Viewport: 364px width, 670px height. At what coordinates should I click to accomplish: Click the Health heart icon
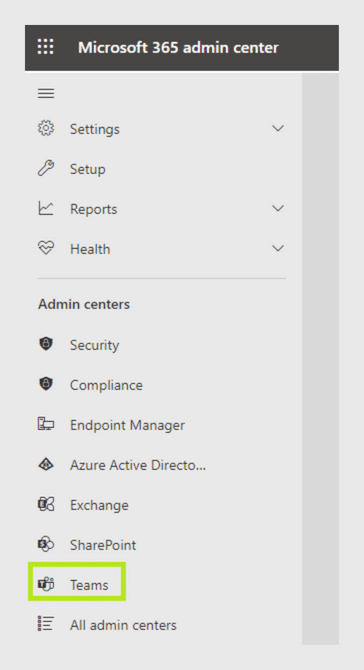tap(46, 248)
